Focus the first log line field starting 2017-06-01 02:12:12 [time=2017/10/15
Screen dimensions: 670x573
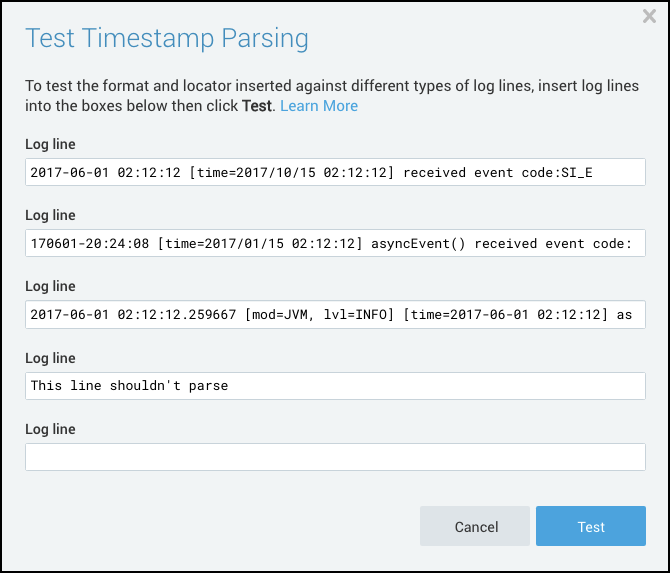coord(335,172)
